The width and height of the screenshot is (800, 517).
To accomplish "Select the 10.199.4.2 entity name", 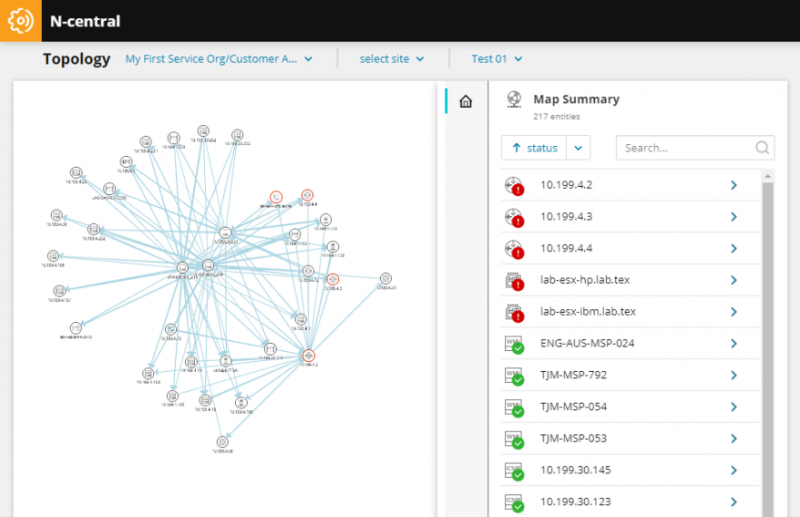I will (566, 185).
